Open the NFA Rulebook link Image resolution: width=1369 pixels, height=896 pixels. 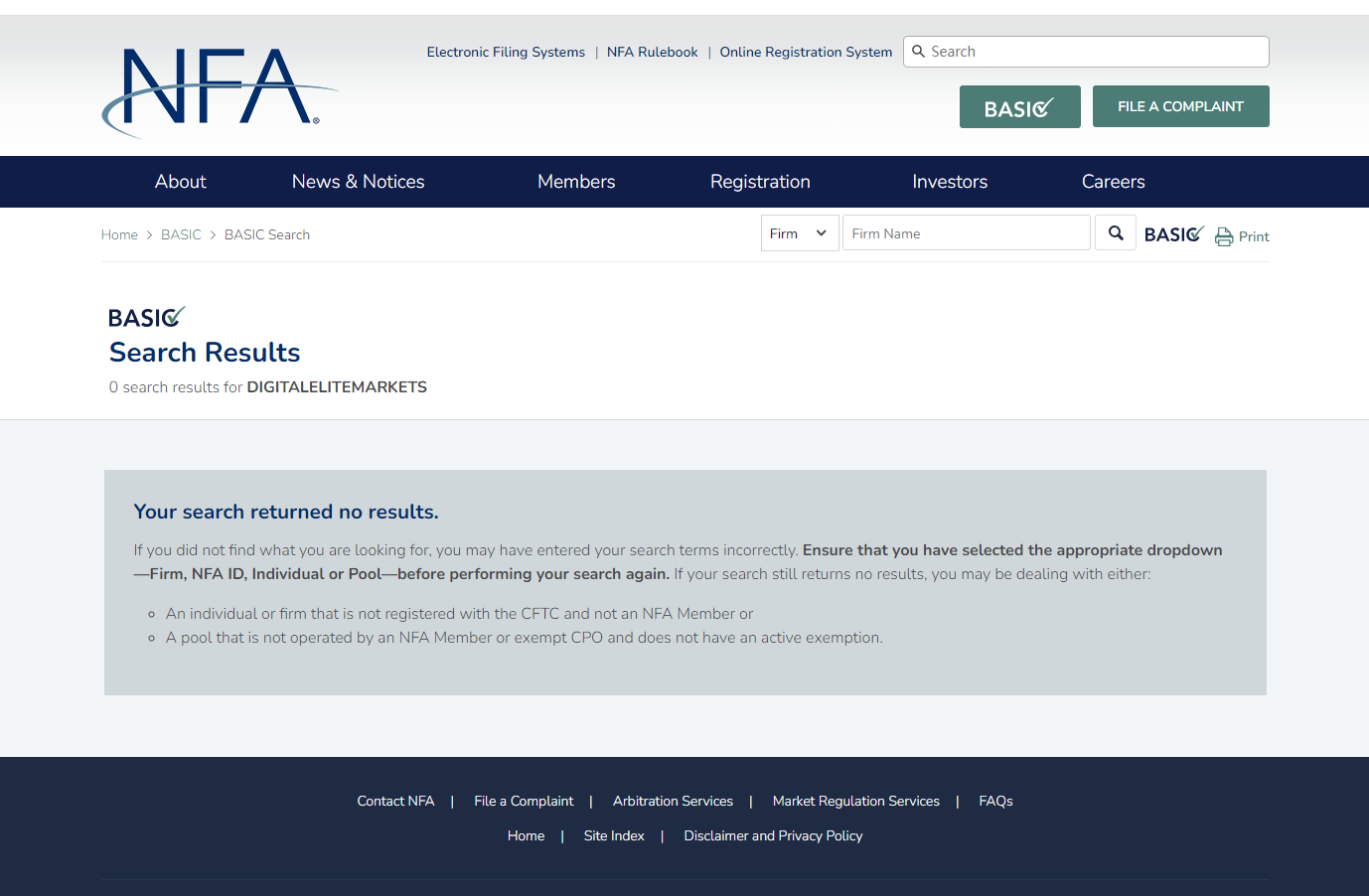653,52
